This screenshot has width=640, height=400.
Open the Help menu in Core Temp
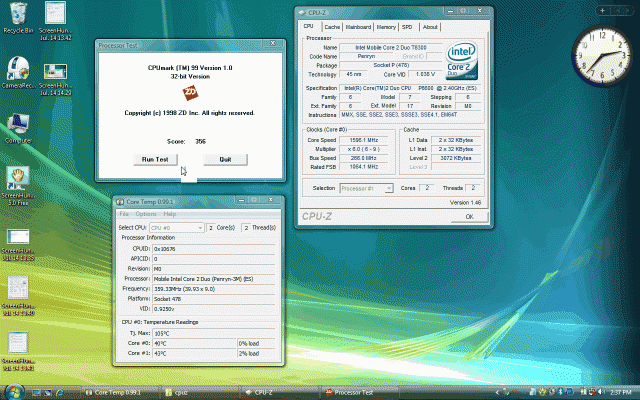[169, 214]
